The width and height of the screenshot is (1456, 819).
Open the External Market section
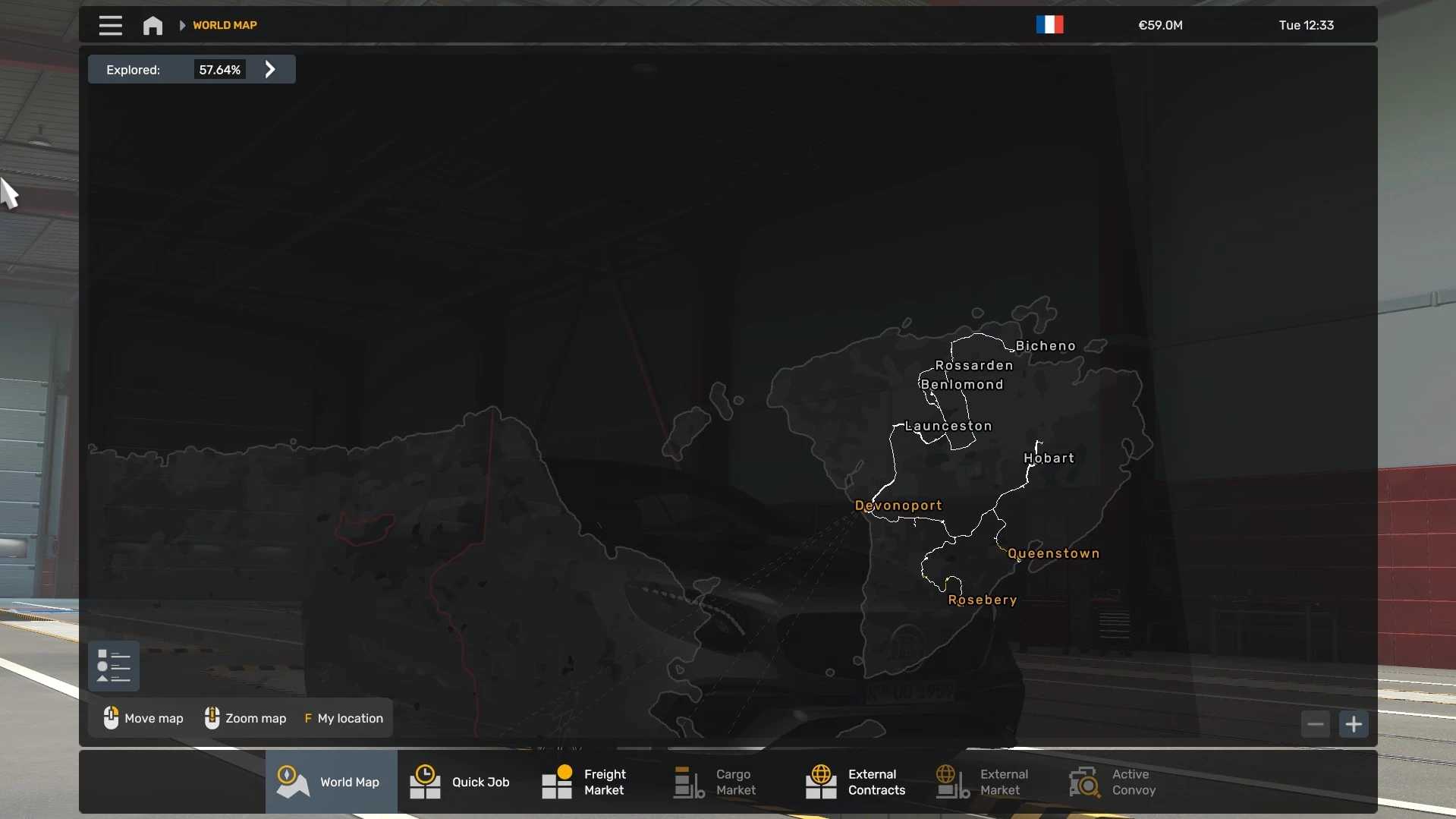pos(983,782)
